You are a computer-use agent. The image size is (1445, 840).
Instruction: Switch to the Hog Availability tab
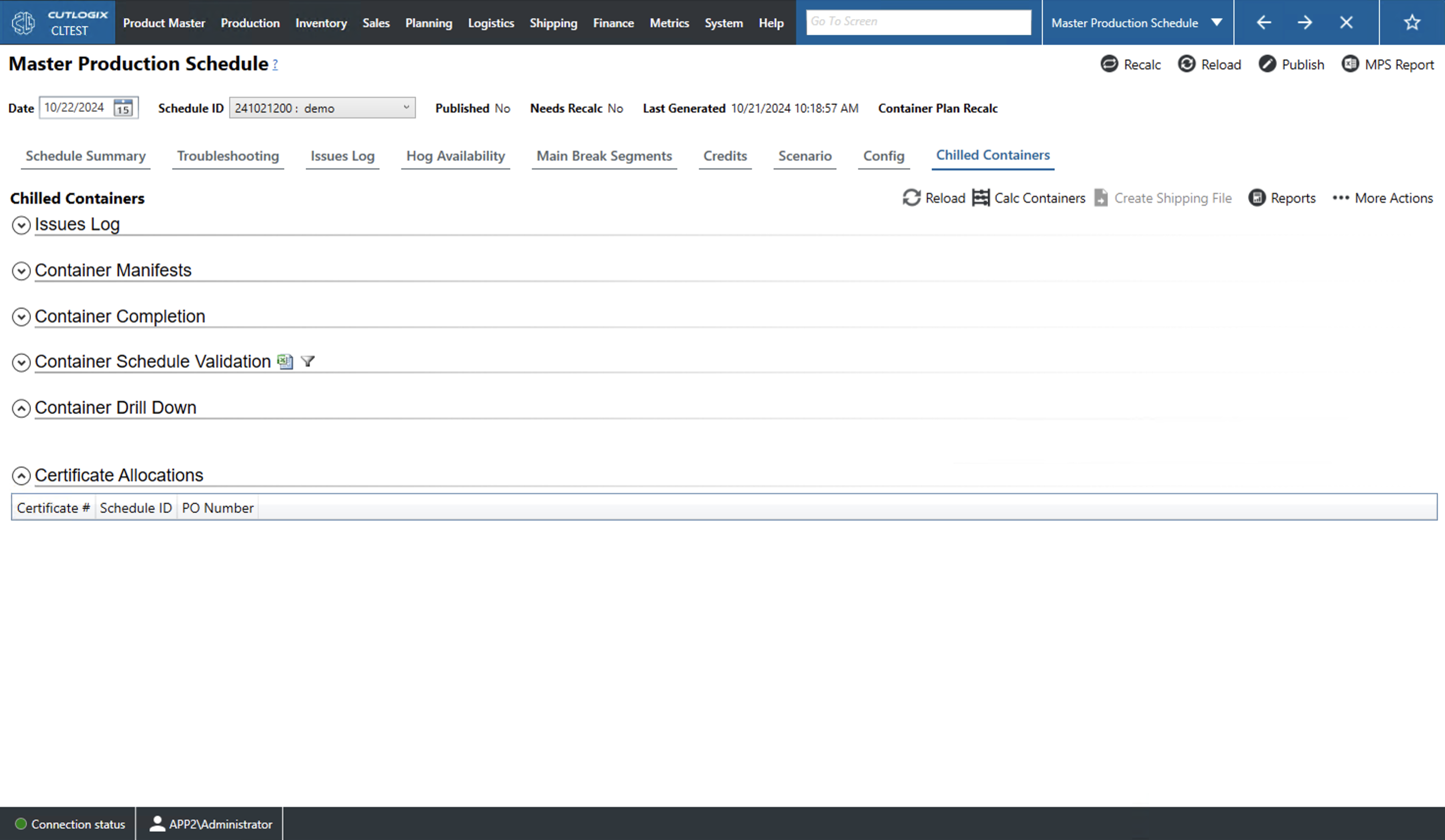tap(455, 156)
